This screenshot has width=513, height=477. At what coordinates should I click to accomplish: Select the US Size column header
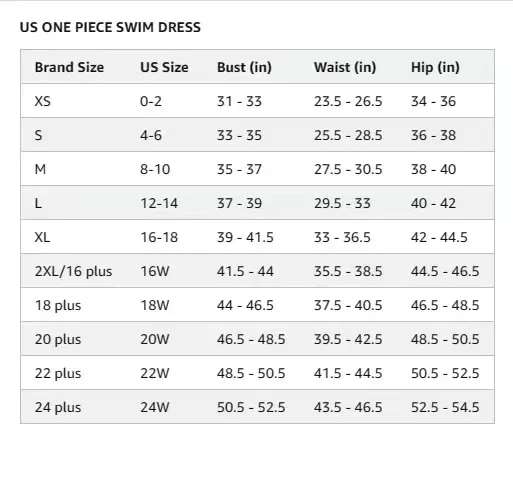coord(164,67)
